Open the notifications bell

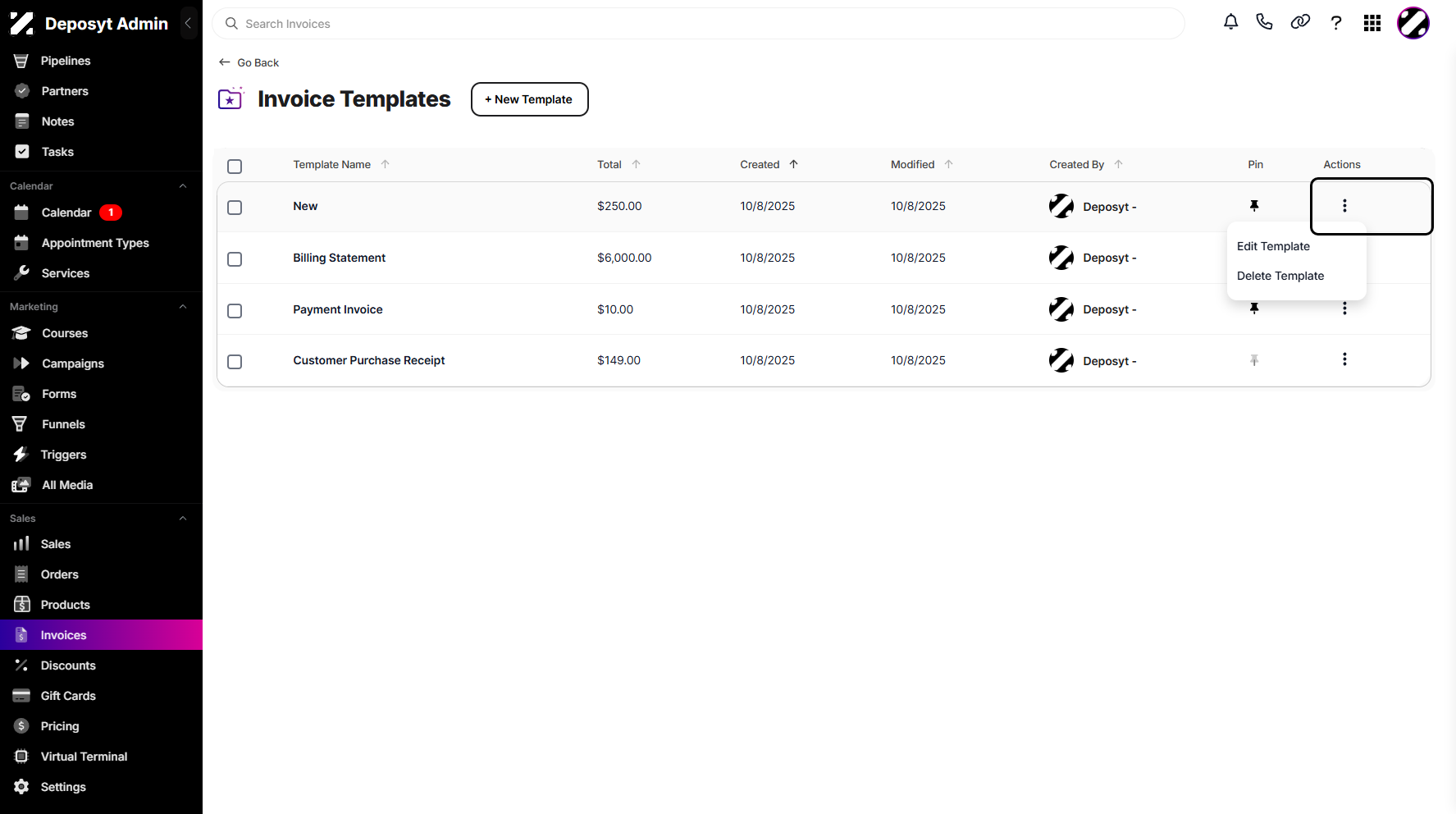click(x=1230, y=22)
